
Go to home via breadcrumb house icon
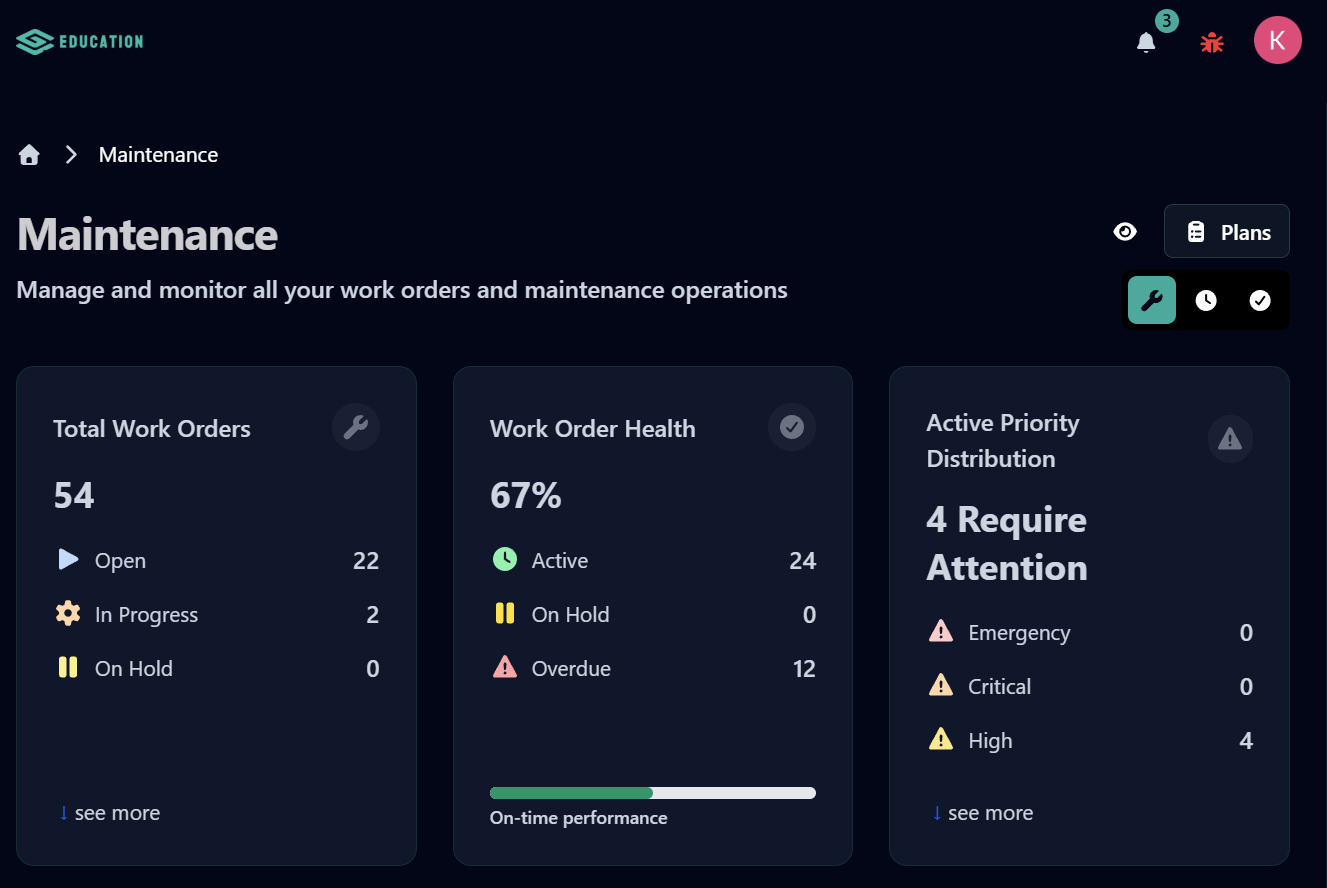(29, 155)
